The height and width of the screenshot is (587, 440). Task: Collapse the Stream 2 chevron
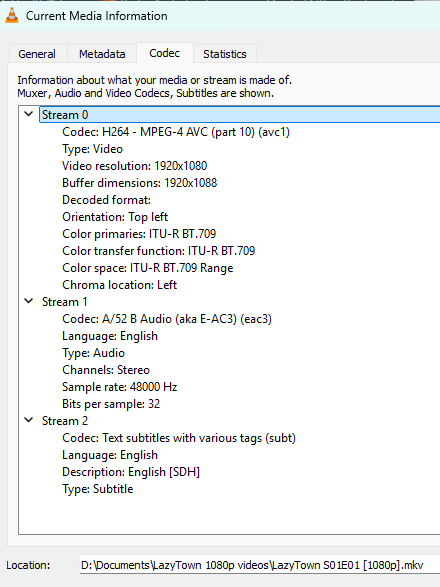tap(29, 420)
